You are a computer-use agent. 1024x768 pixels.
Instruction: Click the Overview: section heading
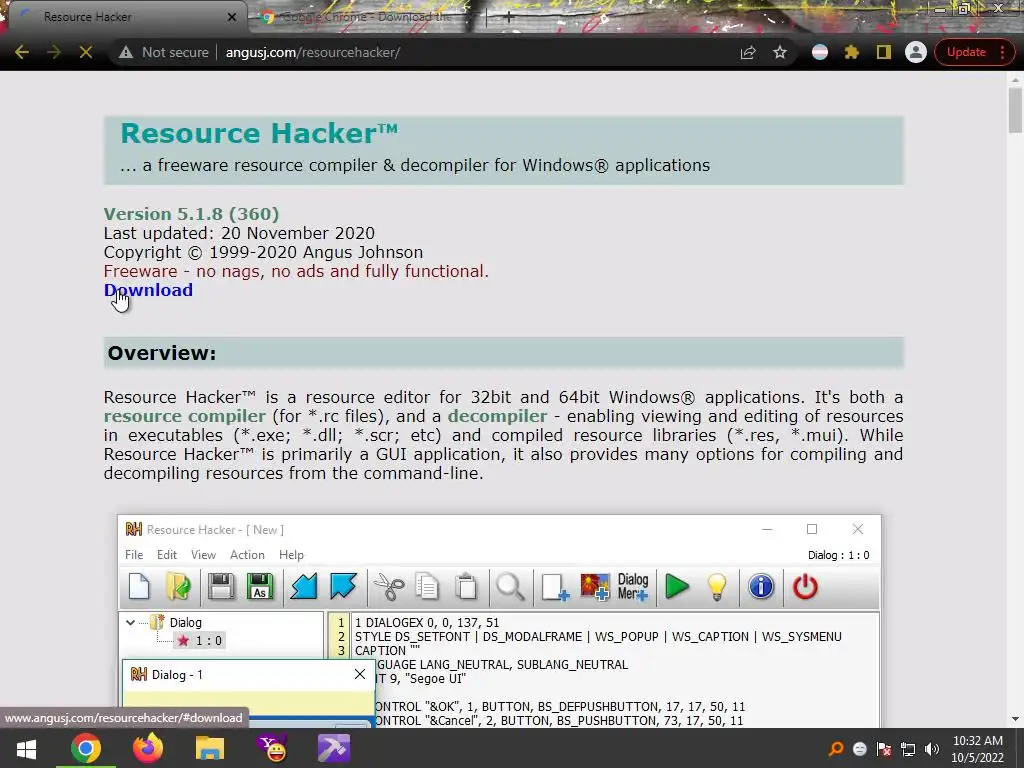(x=162, y=353)
